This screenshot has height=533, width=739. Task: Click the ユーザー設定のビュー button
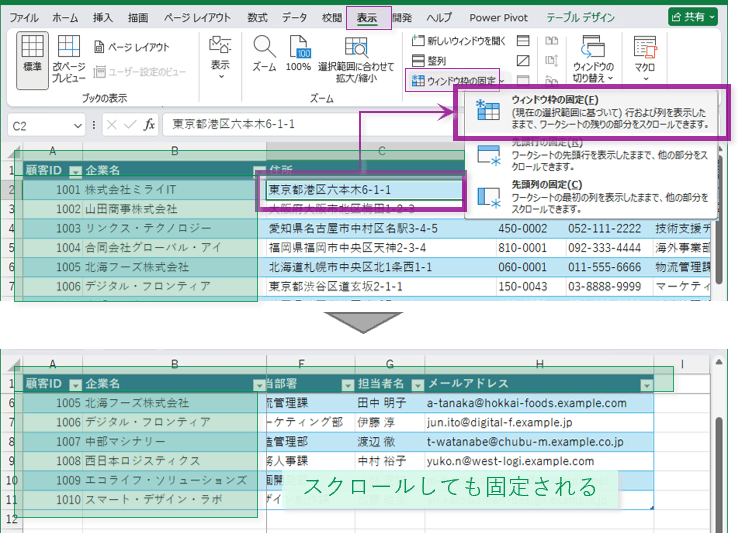point(140,72)
